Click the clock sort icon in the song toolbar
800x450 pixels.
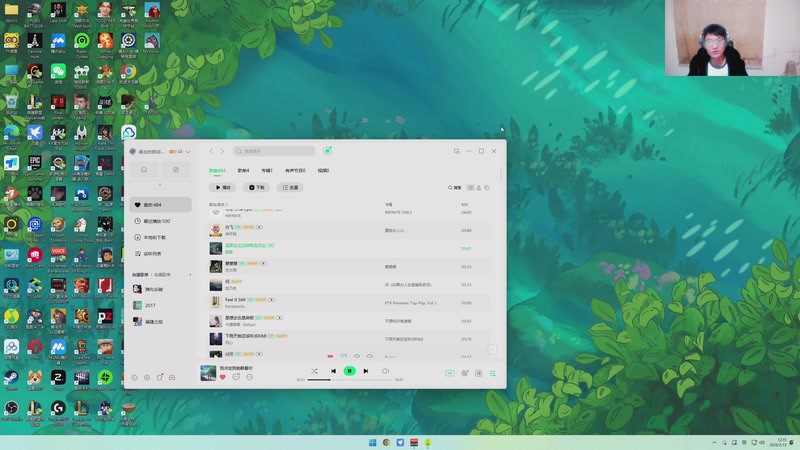click(487, 188)
